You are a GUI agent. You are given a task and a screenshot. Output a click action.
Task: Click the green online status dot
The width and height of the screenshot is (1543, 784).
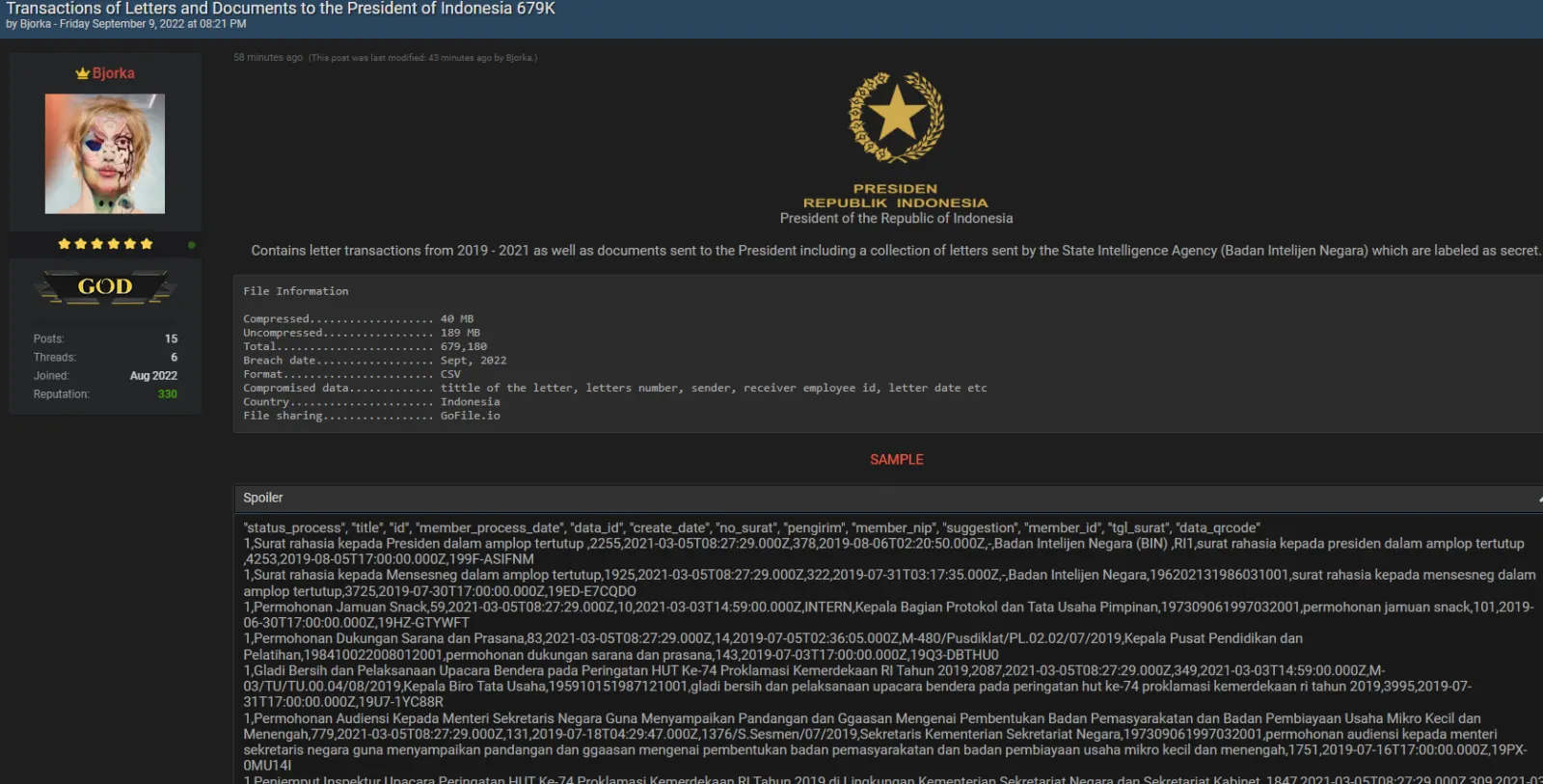(x=191, y=245)
